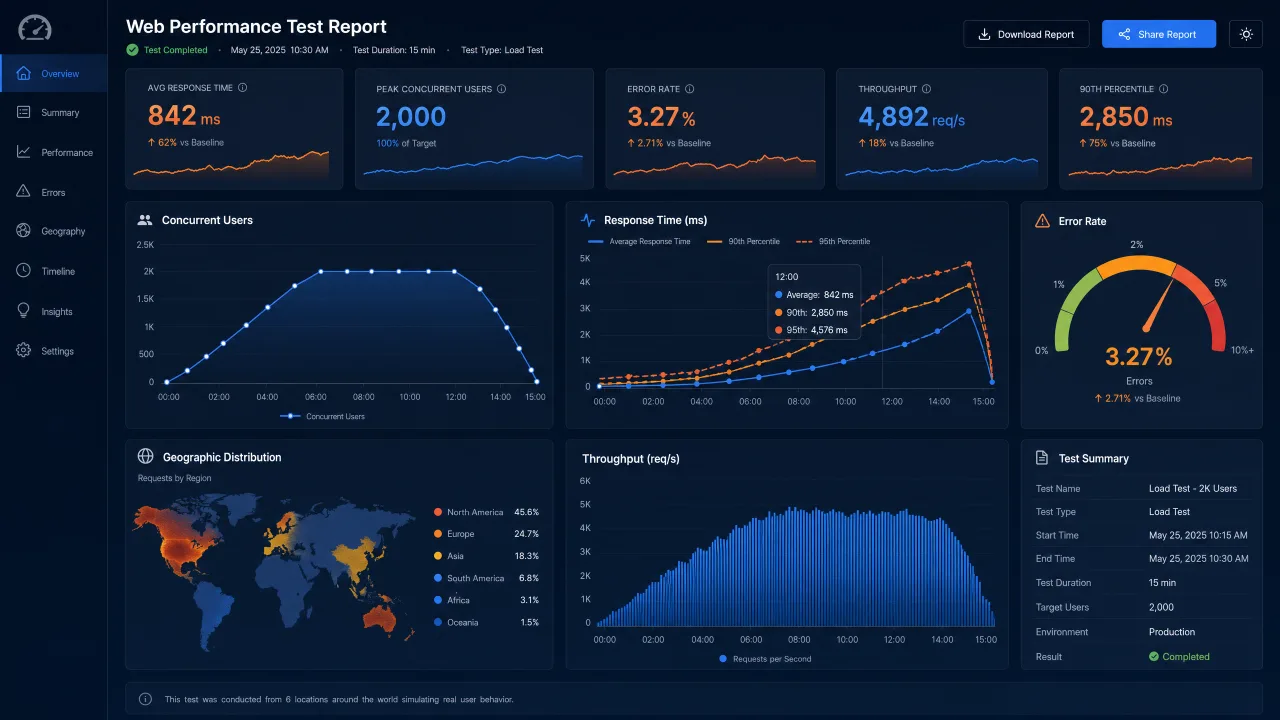Click the Error Rate panel warning icon
This screenshot has height=720, width=1280.
[x=1042, y=221]
